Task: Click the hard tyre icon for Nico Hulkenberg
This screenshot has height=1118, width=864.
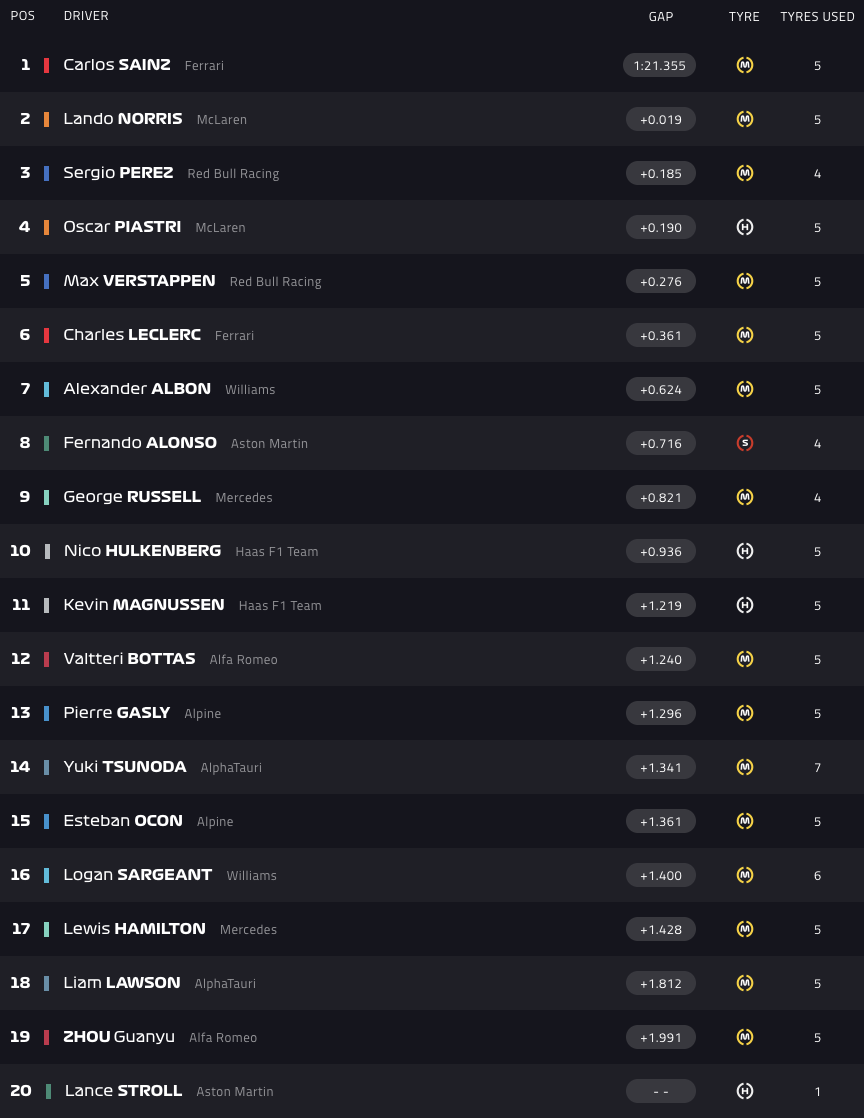Action: click(744, 551)
